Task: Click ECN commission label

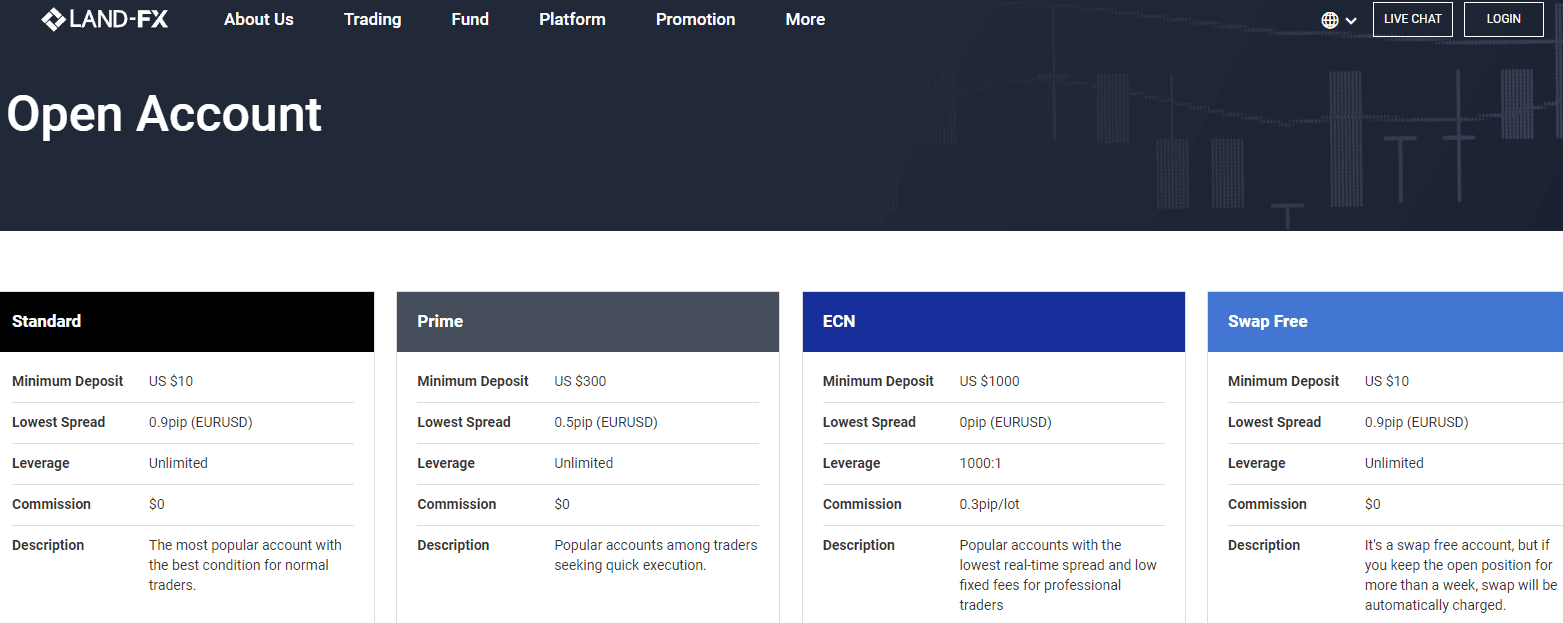Action: [862, 504]
